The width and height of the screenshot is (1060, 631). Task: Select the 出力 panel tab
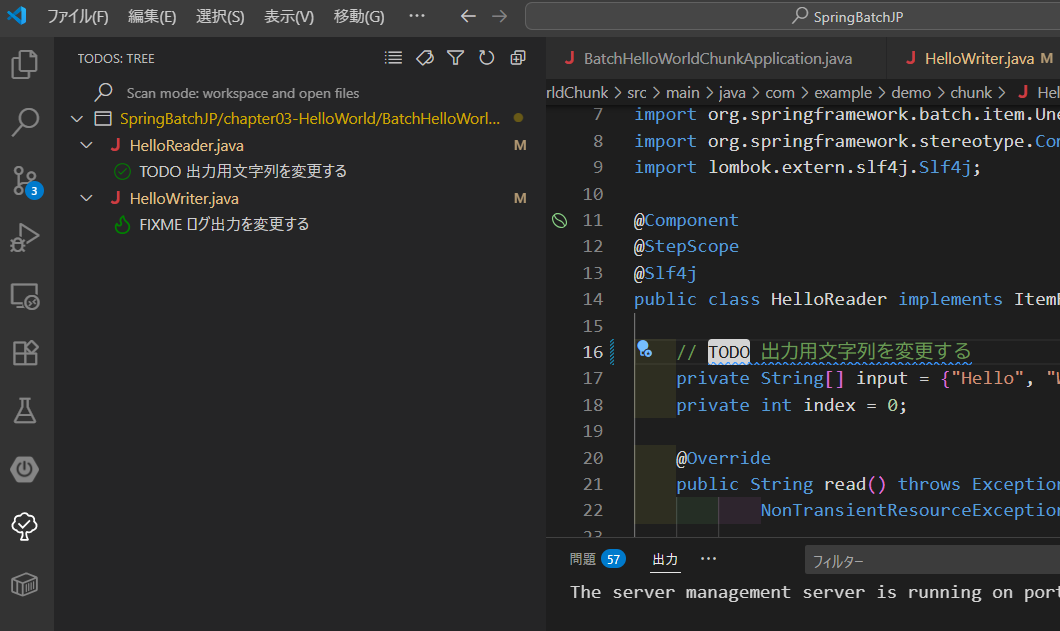665,559
